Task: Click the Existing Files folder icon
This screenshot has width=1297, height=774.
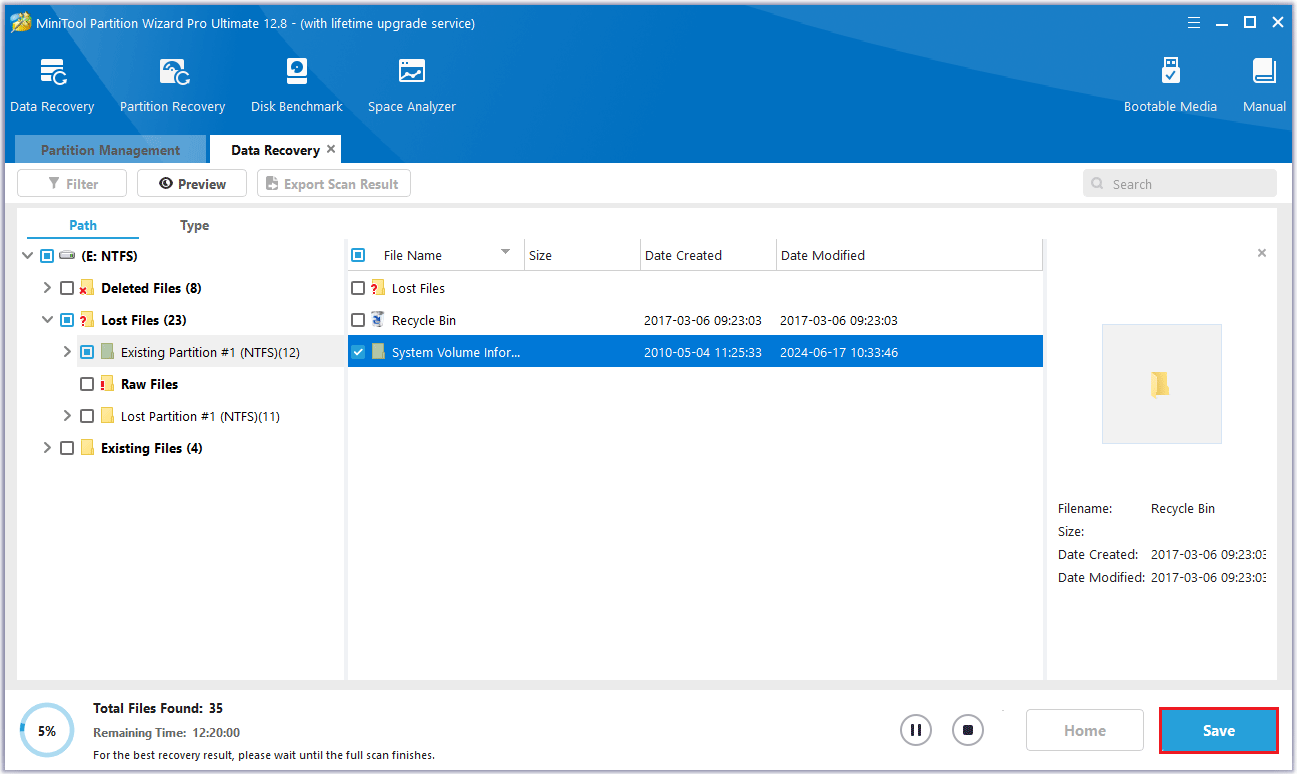Action: click(87, 448)
